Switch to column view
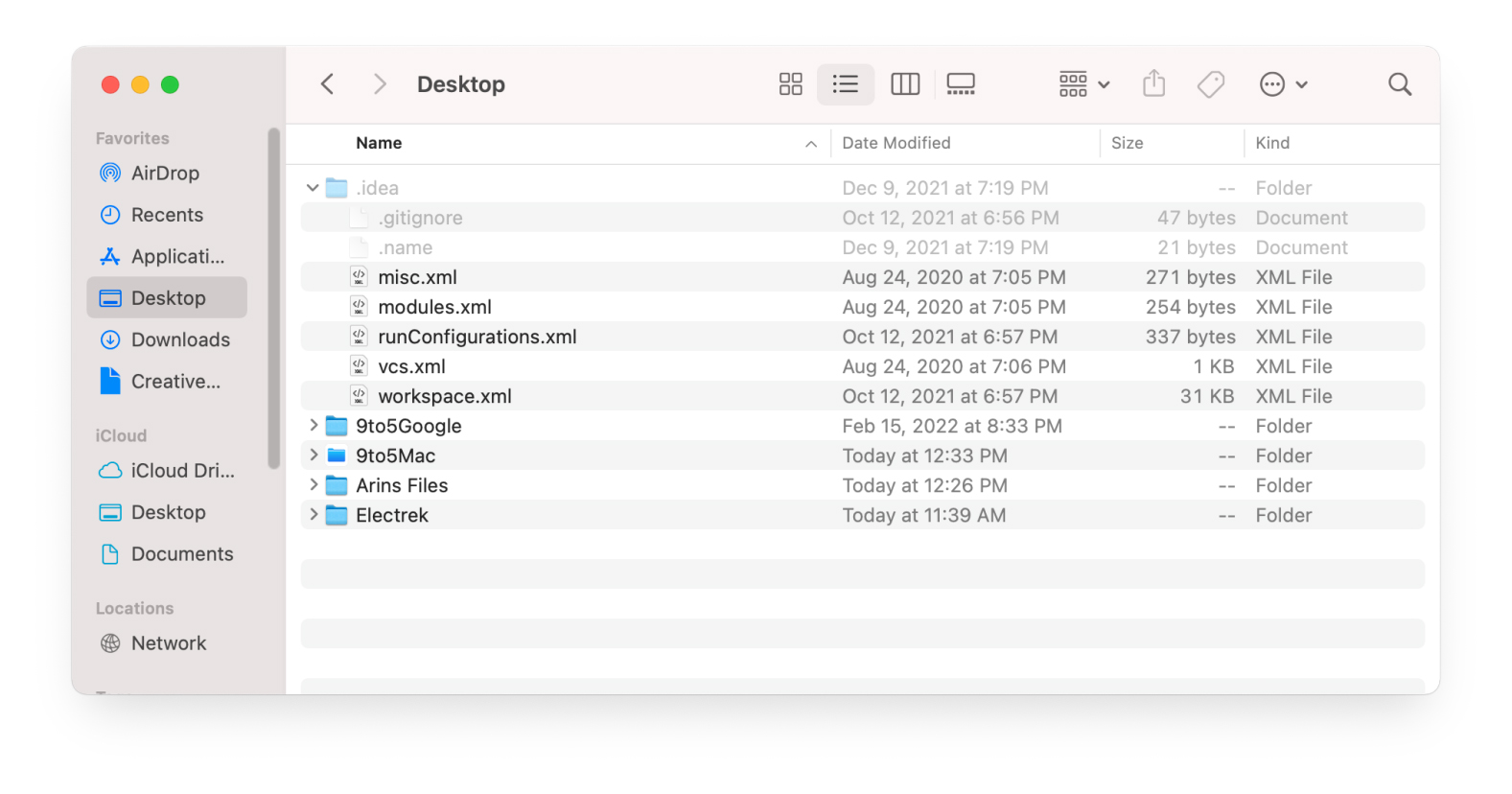Image resolution: width=1512 pixels, height=794 pixels. (x=904, y=84)
